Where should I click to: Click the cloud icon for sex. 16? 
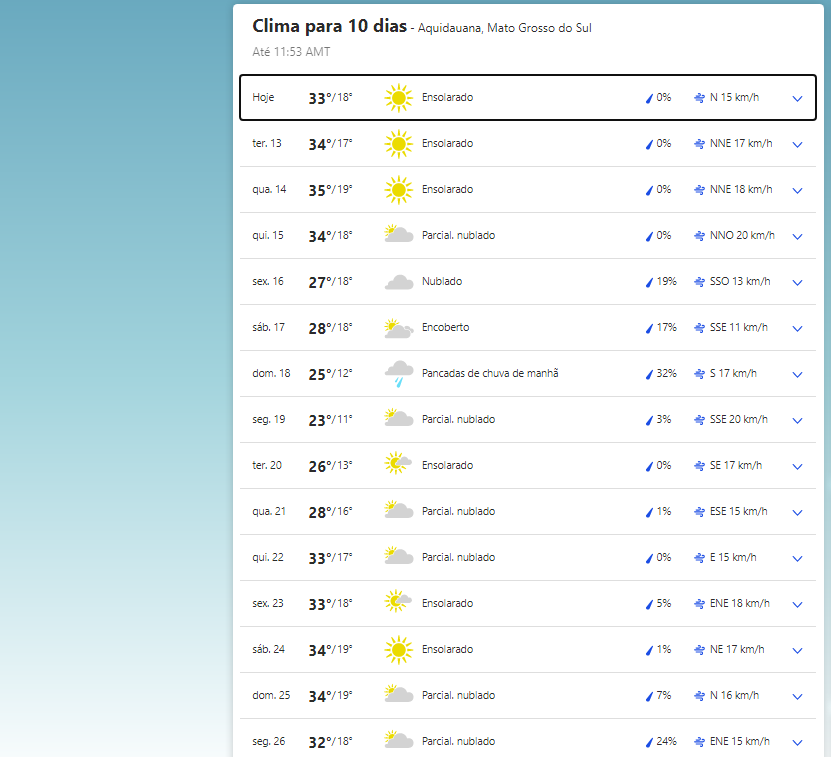click(398, 282)
